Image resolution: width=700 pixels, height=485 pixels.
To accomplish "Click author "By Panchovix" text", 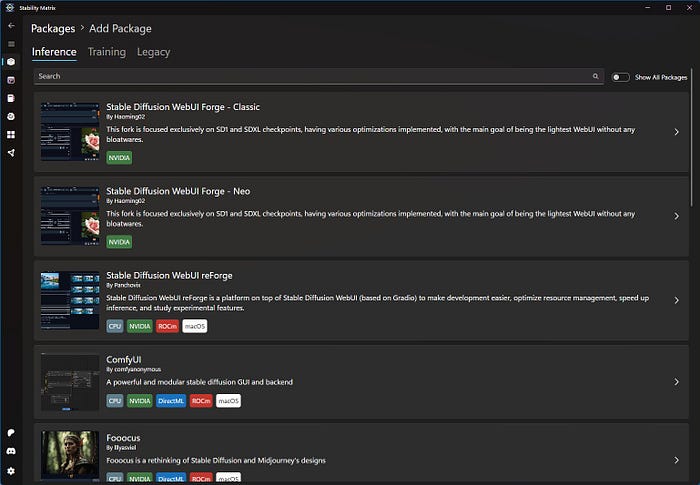I will (123, 285).
